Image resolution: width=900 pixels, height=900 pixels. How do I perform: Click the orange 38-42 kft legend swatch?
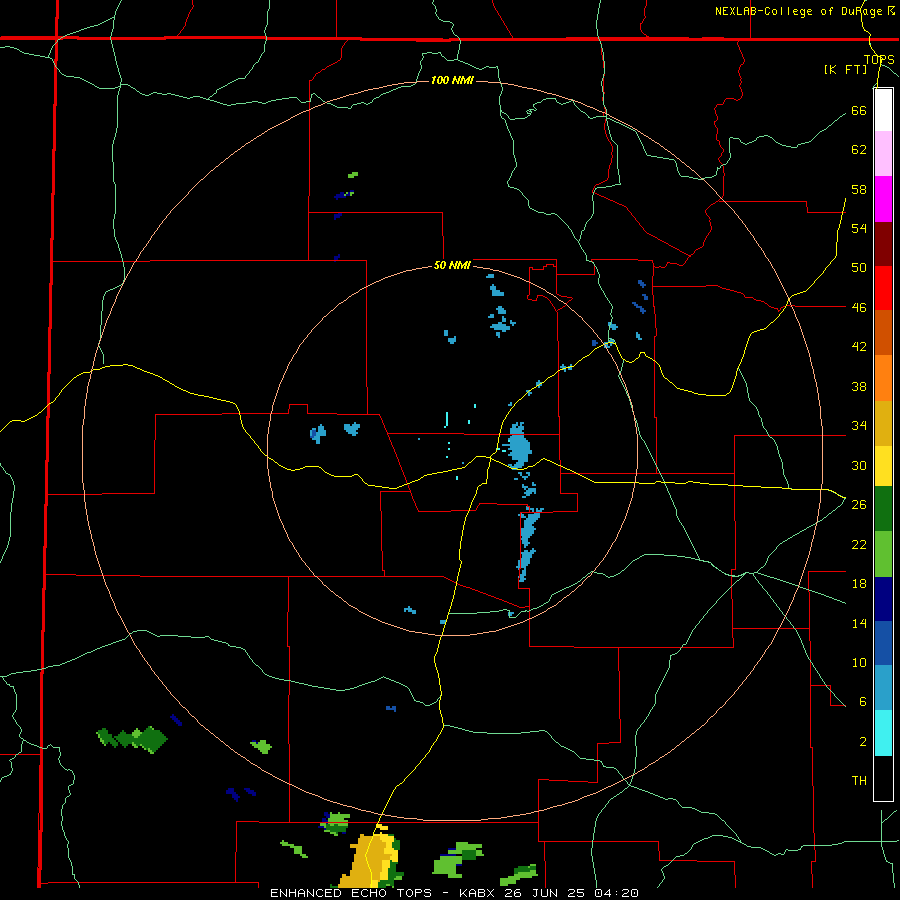[x=883, y=378]
